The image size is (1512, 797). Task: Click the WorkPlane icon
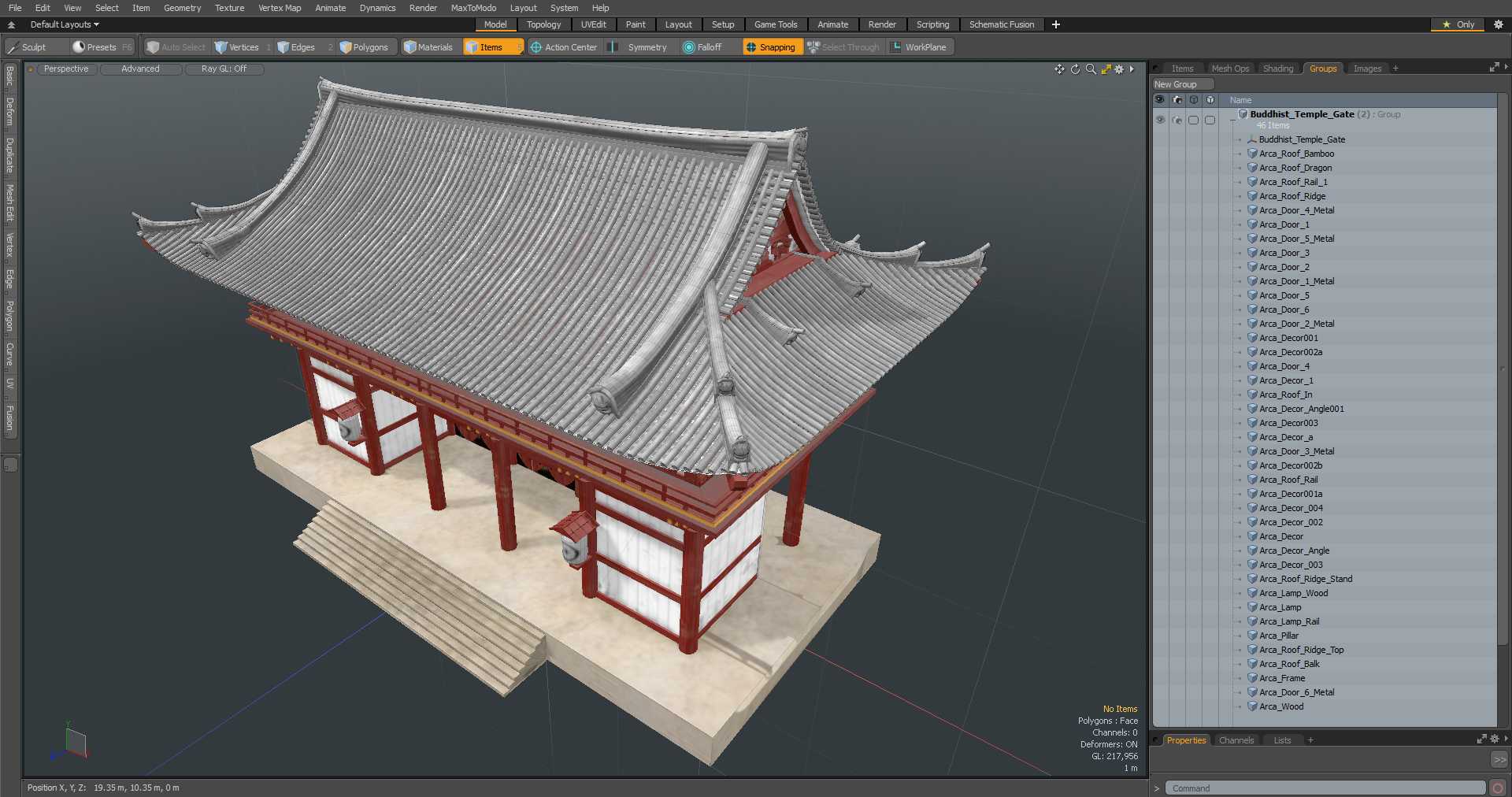tap(896, 47)
